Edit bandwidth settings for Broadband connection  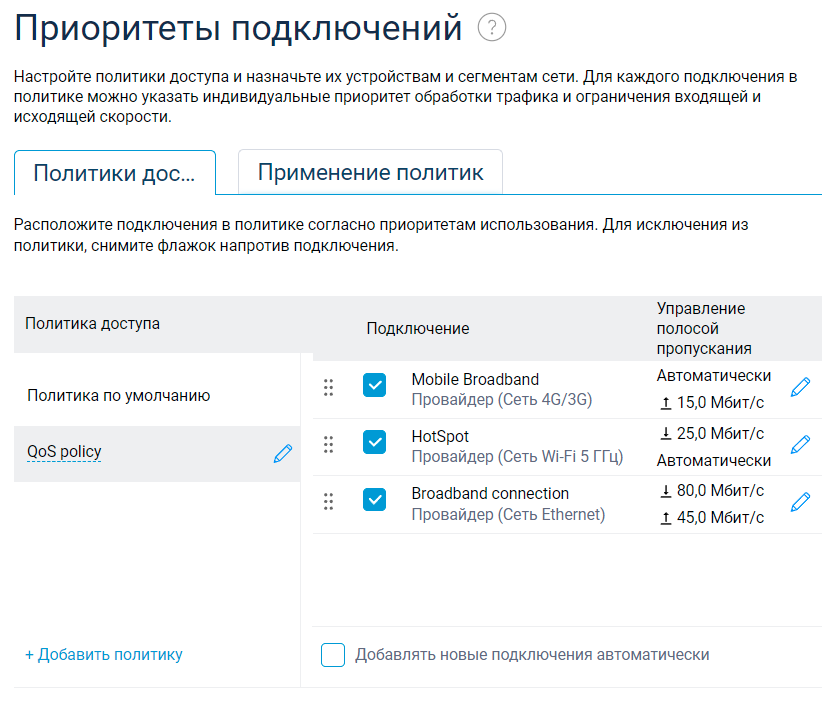tap(800, 501)
